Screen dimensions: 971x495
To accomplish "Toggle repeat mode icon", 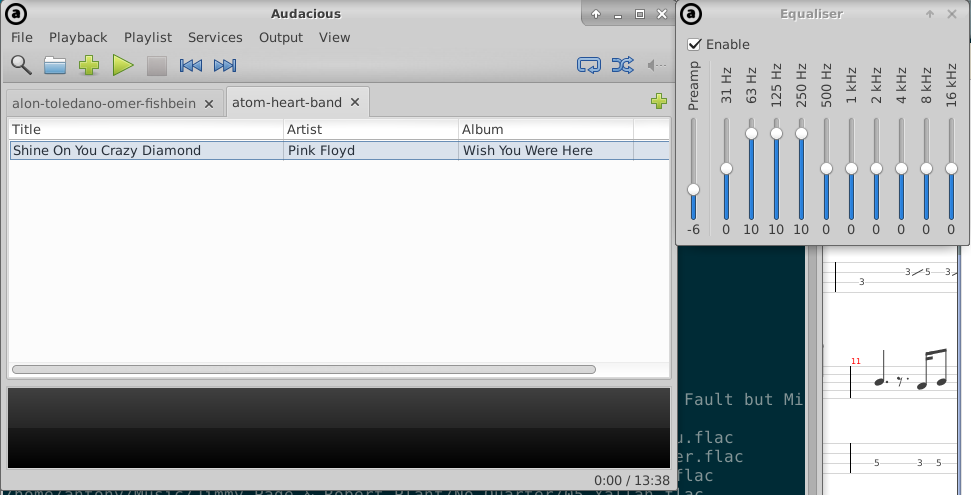I will [x=588, y=65].
